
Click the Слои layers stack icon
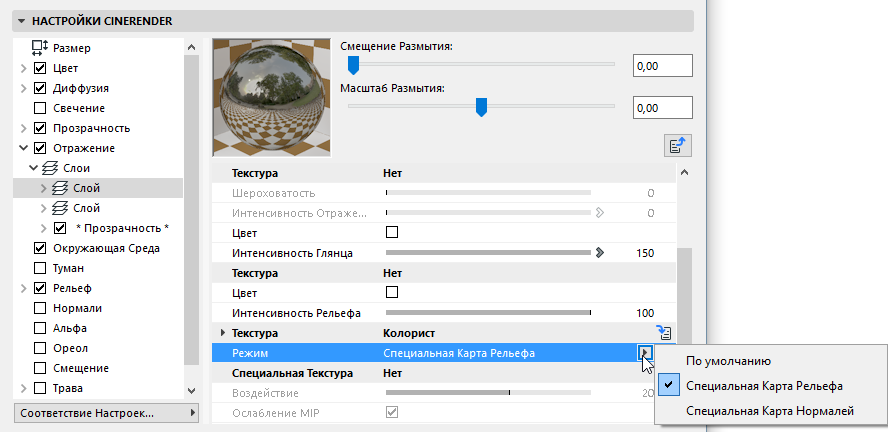coord(53,168)
